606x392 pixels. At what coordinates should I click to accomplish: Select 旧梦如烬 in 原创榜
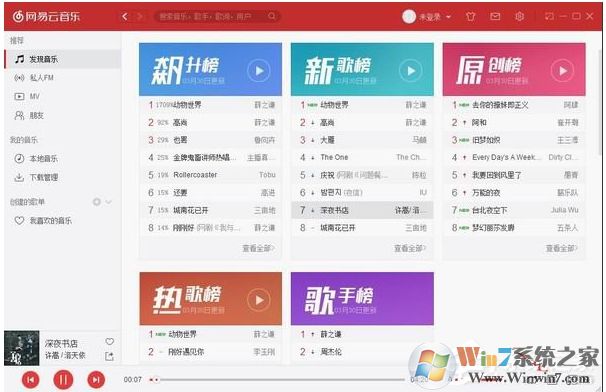(486, 140)
